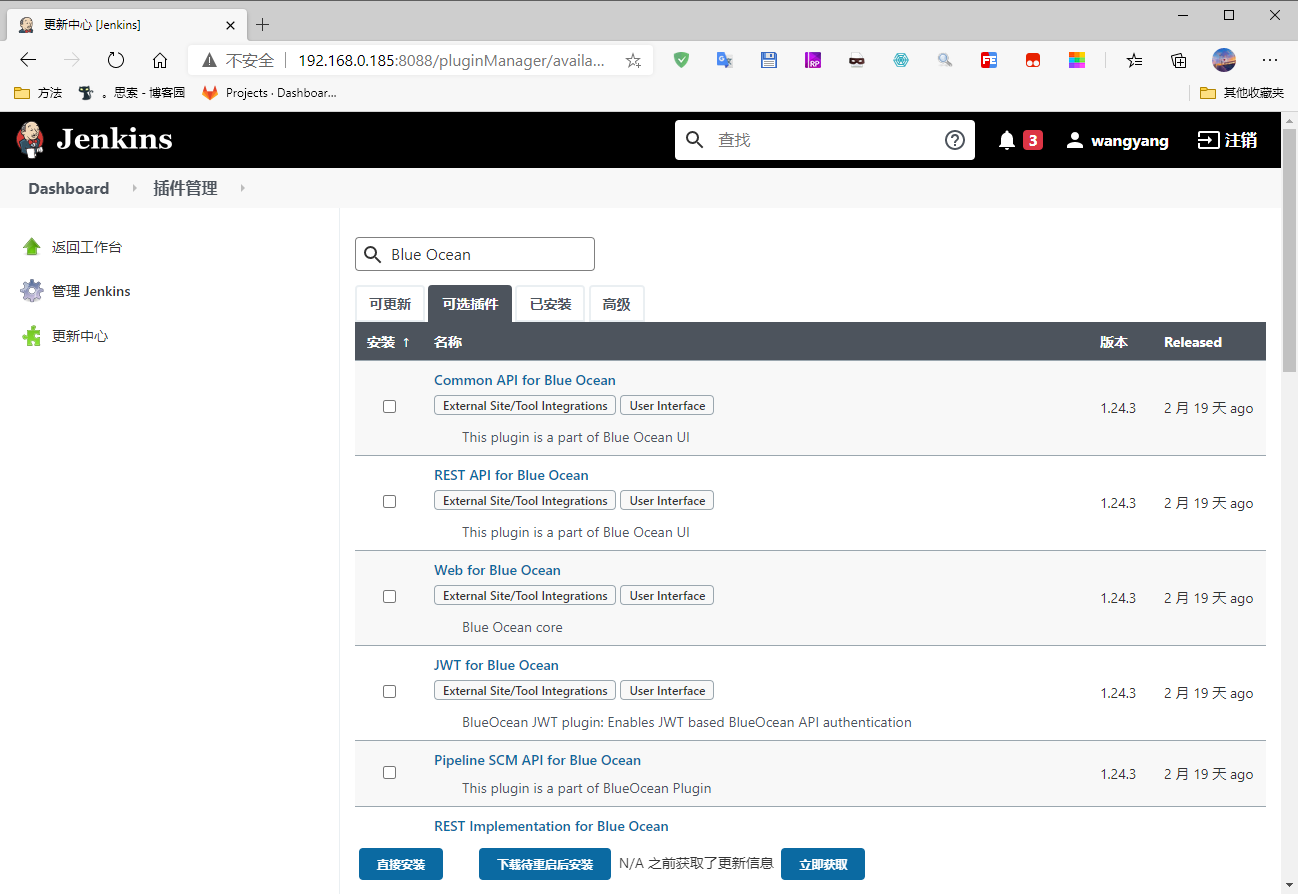Image resolution: width=1298 pixels, height=894 pixels.
Task: Open the 思索 - 博客园 bookmark
Action: [131, 93]
